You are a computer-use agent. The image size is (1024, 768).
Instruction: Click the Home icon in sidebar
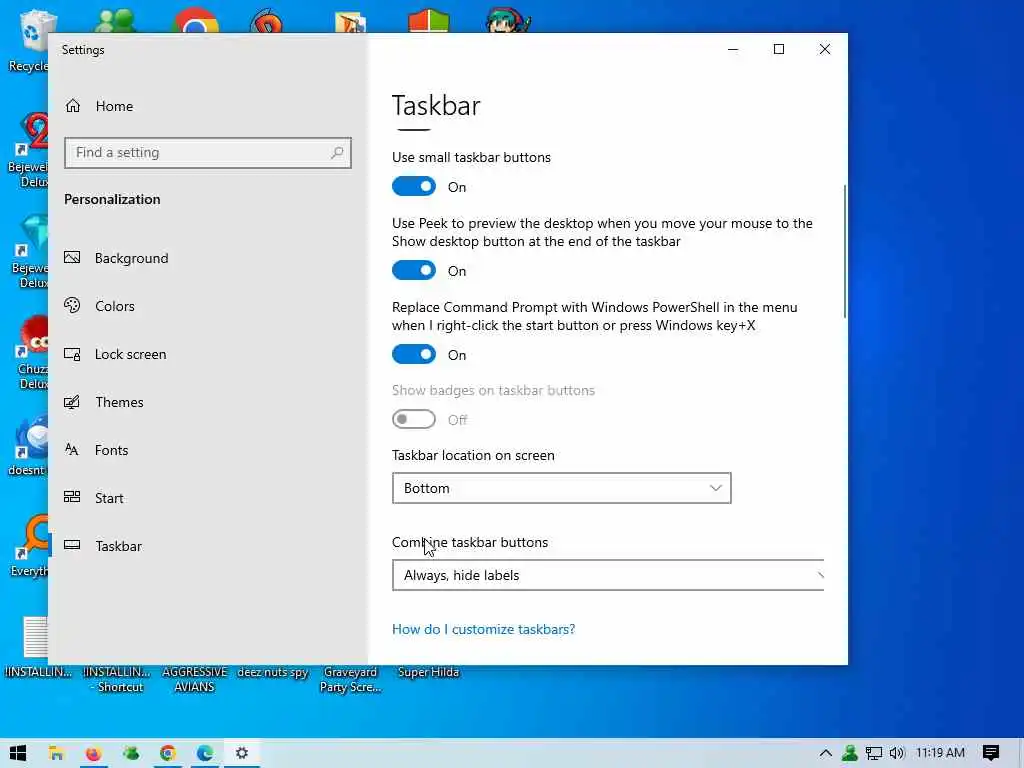72,106
